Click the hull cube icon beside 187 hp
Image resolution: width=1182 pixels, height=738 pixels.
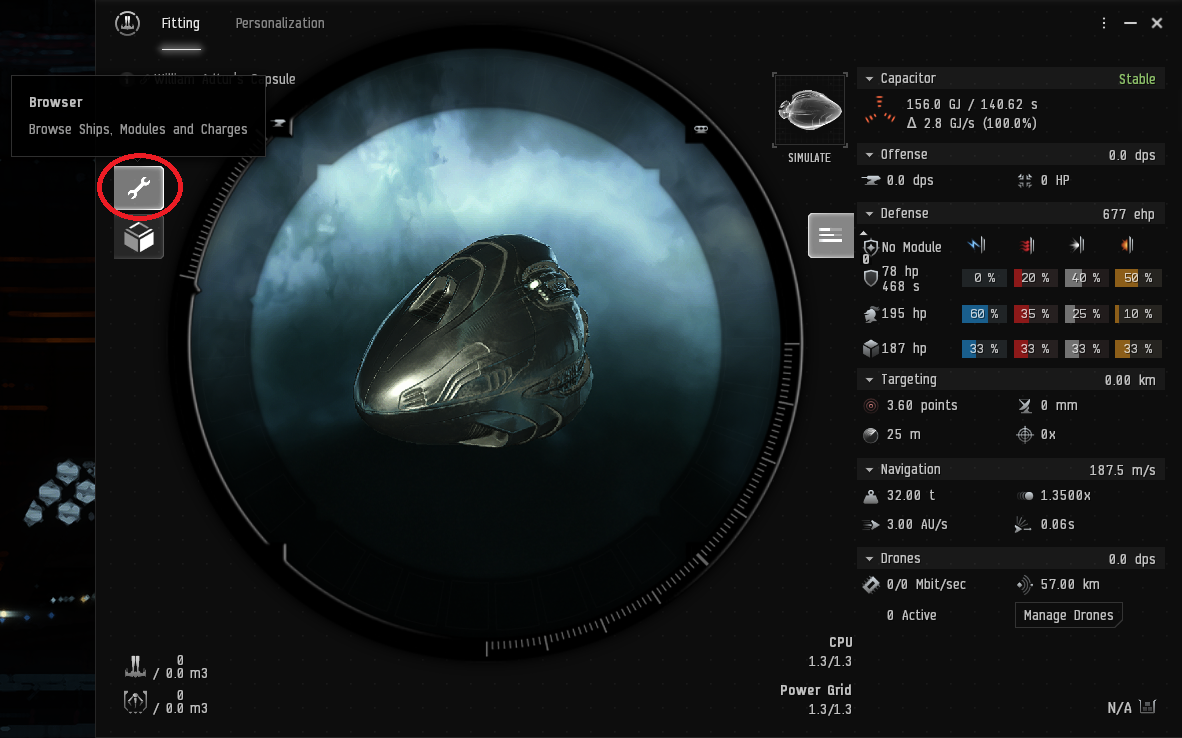pos(871,348)
